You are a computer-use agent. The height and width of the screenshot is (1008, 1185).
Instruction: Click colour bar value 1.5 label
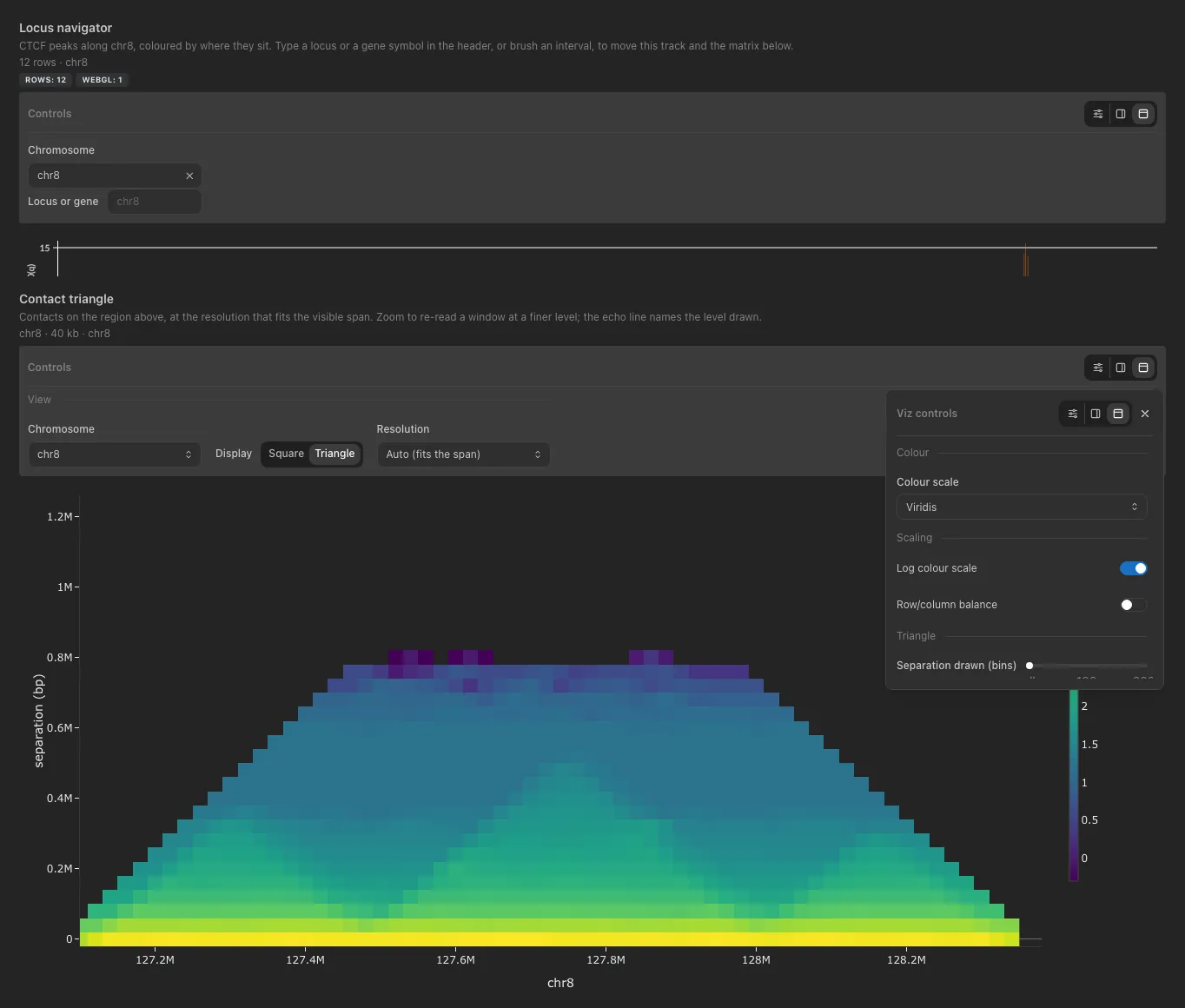pyautogui.click(x=1089, y=745)
